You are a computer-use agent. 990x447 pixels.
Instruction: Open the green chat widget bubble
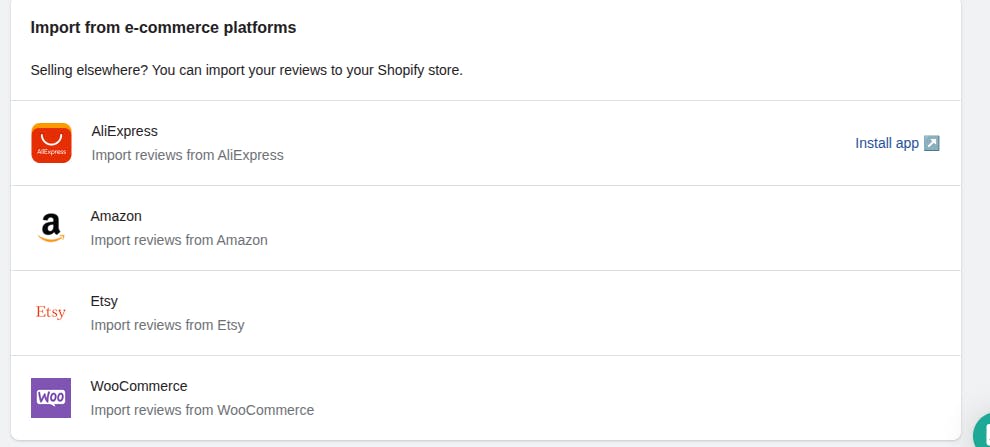pyautogui.click(x=982, y=433)
